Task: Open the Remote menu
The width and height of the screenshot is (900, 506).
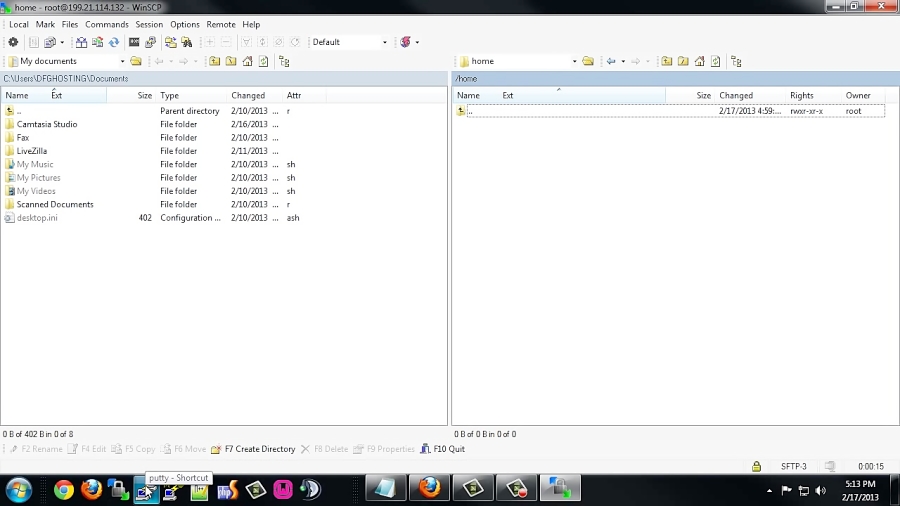Action: (x=221, y=24)
